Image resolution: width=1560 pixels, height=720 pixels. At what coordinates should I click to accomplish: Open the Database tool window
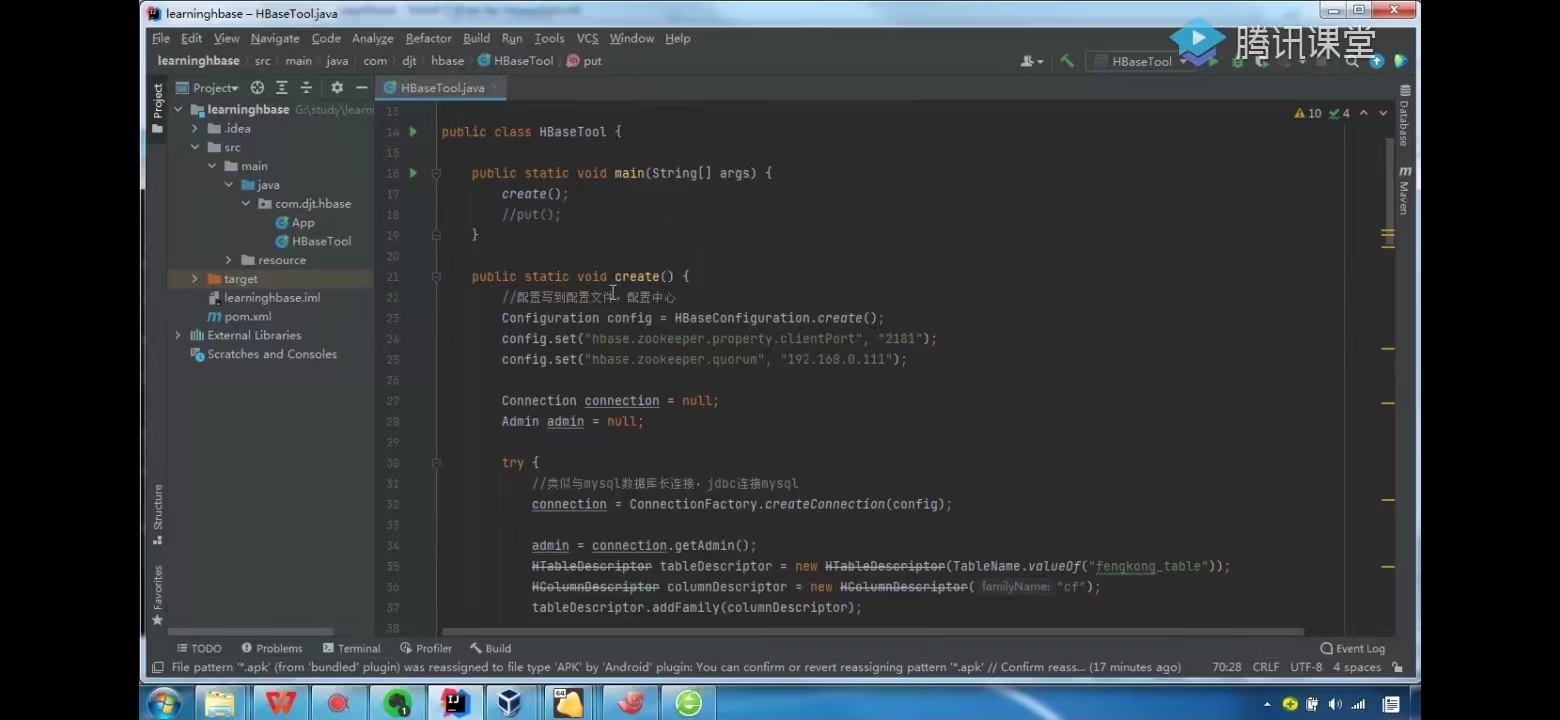pos(1405,116)
